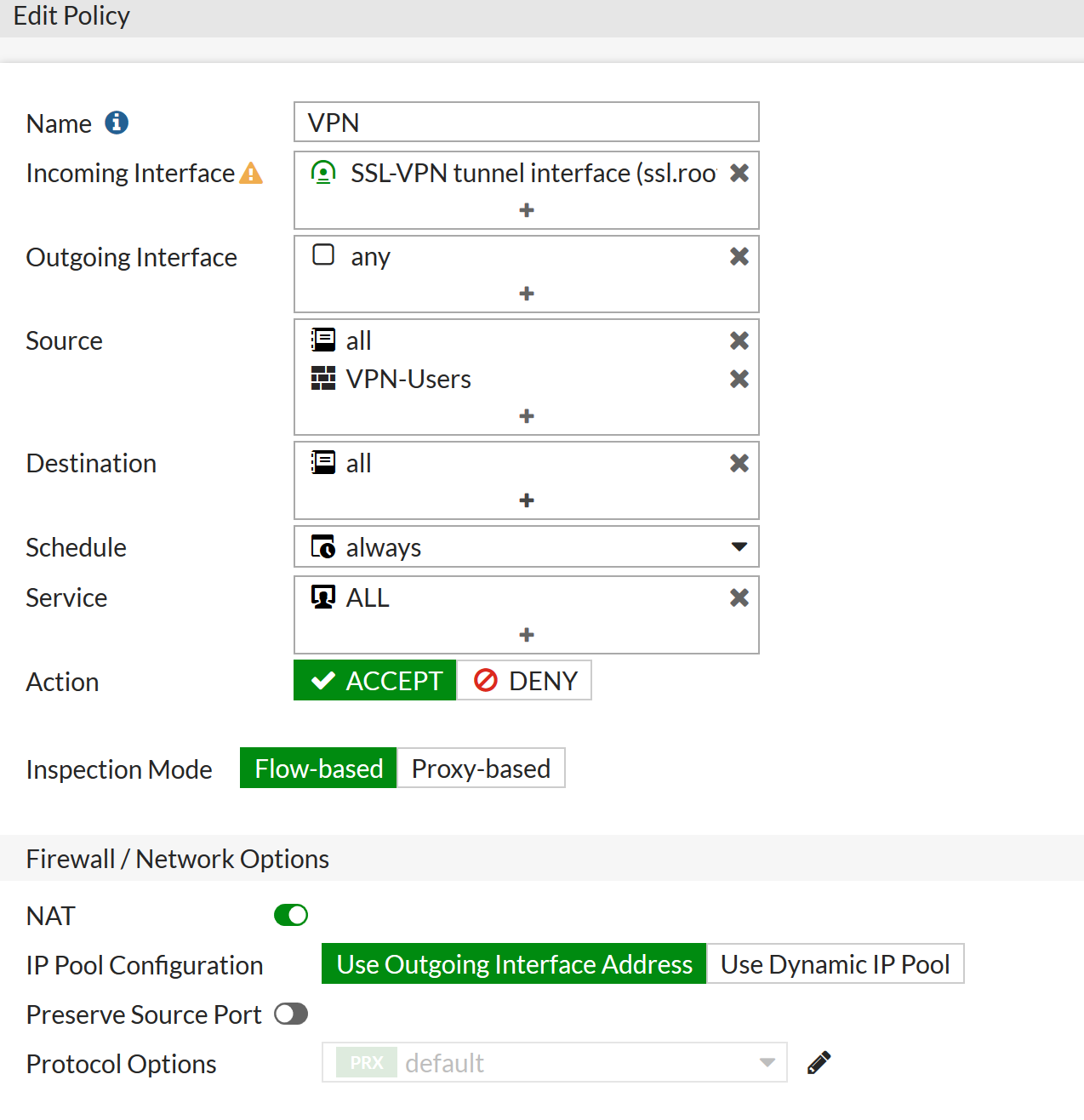Add an Outgoing Interface with plus icon

tap(527, 294)
